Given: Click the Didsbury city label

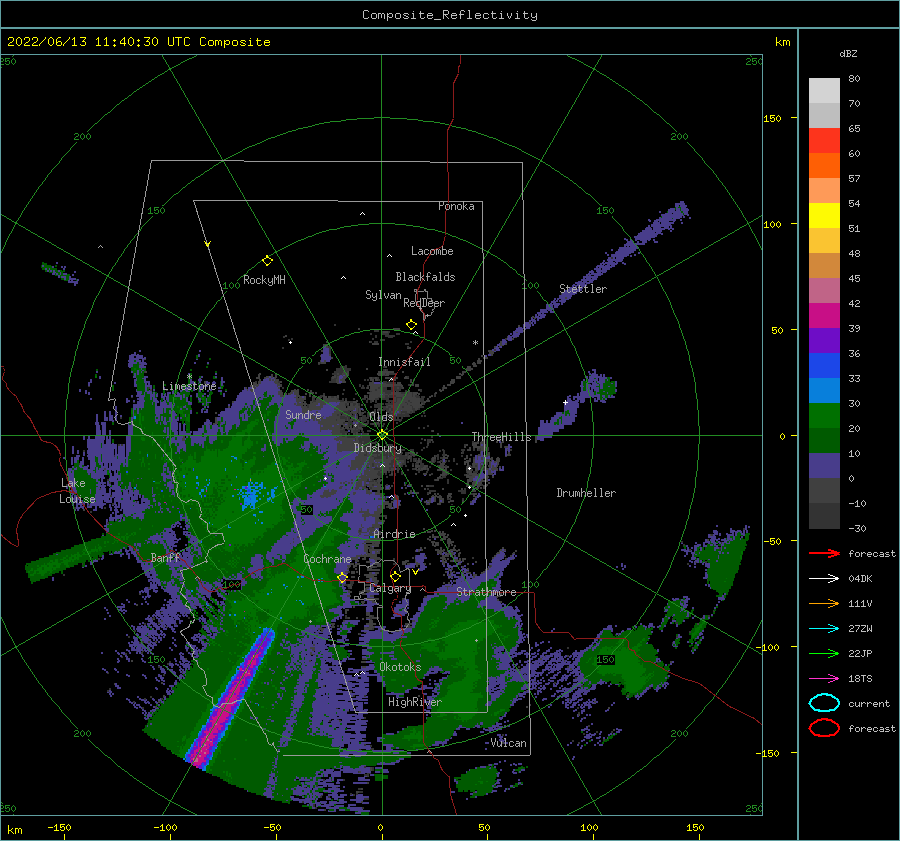Looking at the screenshot, I should click(377, 448).
